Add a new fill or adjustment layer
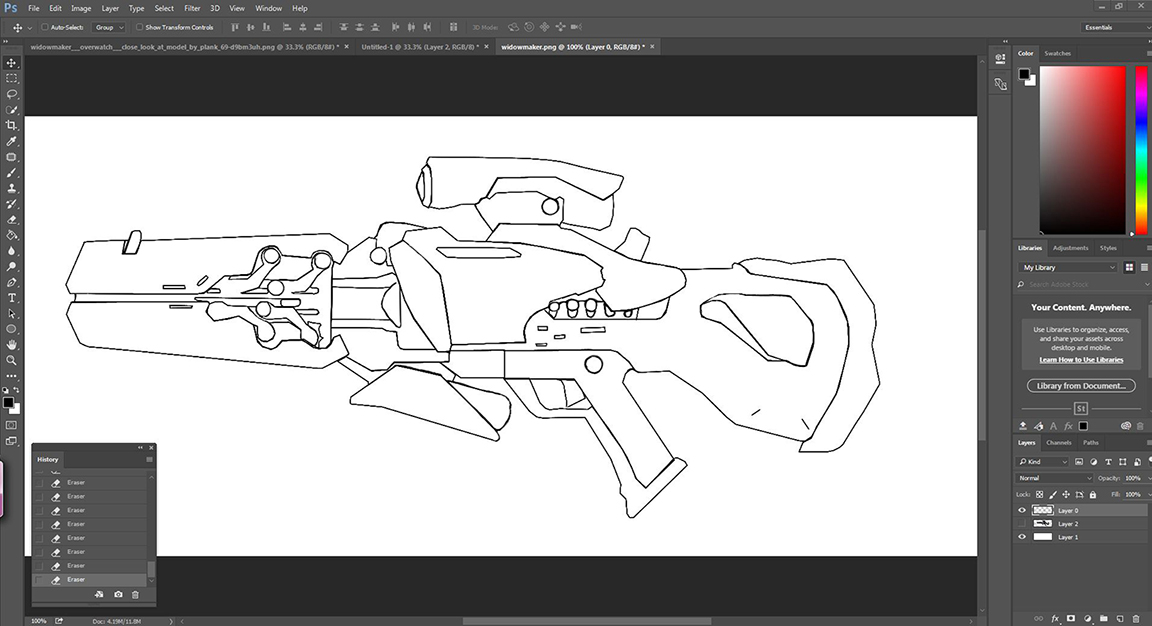 [x=1087, y=619]
